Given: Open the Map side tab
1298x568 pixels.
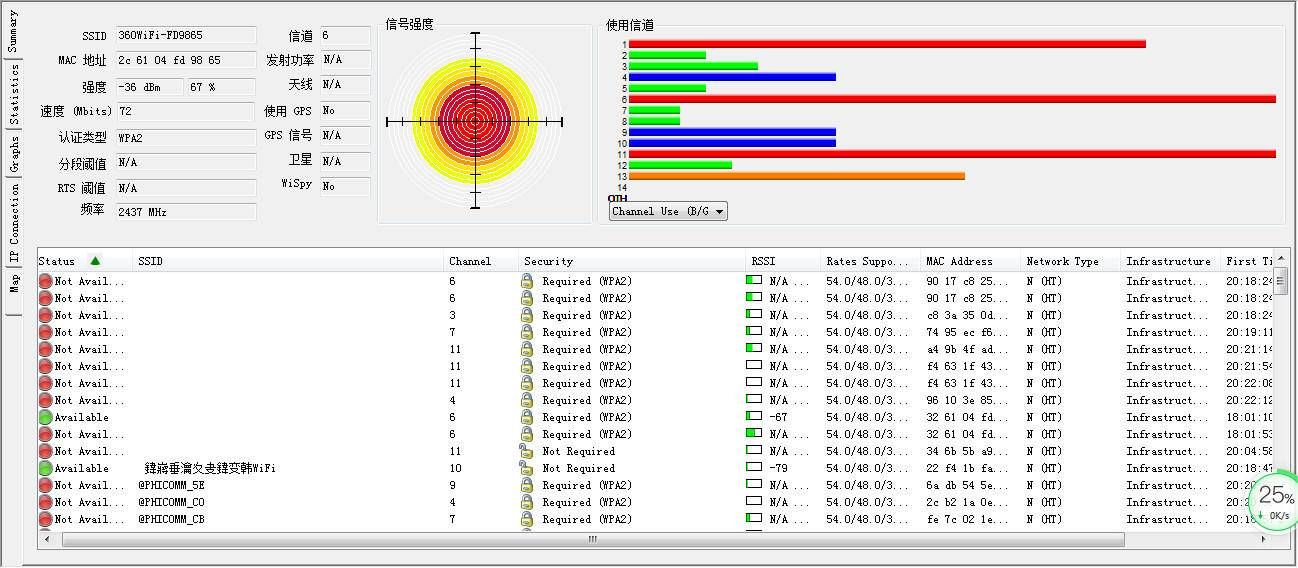Looking at the screenshot, I should tap(13, 284).
